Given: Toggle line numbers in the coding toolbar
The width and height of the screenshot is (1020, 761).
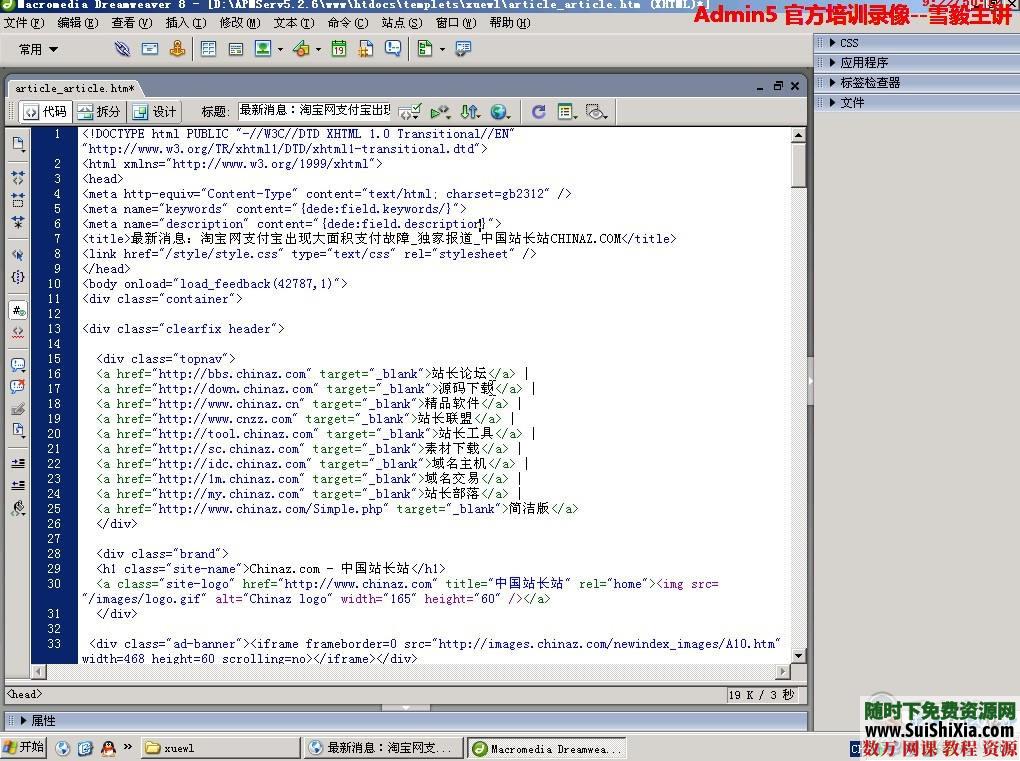Looking at the screenshot, I should [18, 310].
